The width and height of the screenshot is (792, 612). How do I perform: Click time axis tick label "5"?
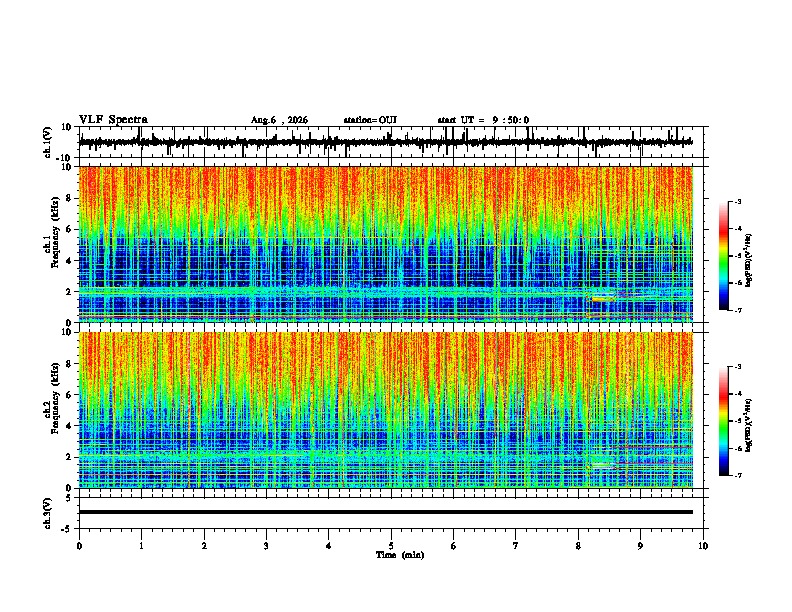coord(391,546)
